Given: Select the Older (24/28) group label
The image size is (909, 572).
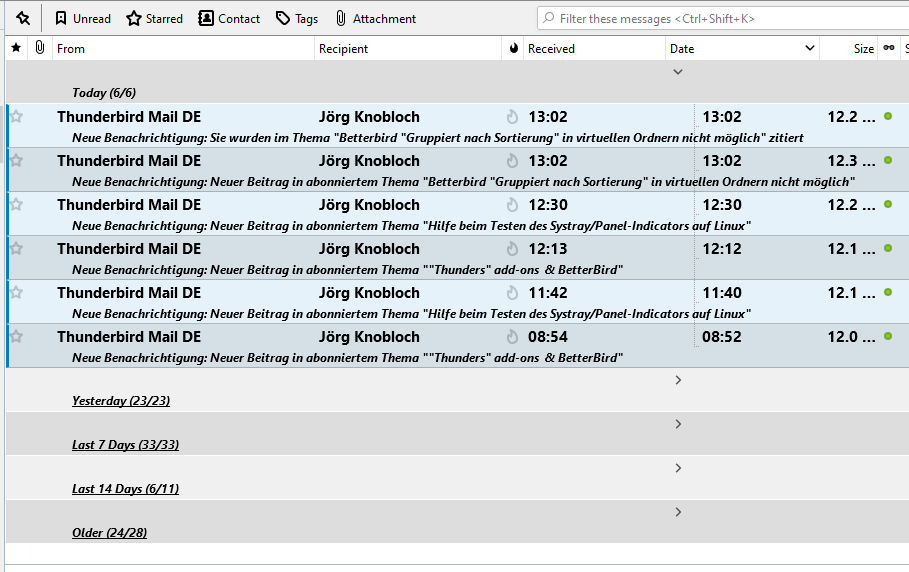Looking at the screenshot, I should [109, 533].
